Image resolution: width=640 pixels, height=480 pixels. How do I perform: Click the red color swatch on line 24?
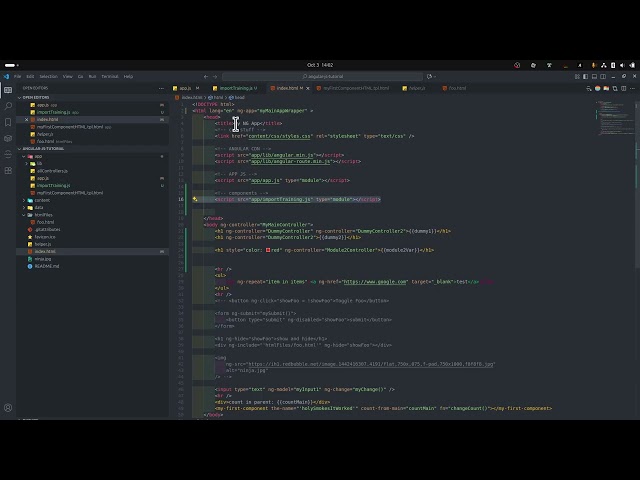pos(268,250)
